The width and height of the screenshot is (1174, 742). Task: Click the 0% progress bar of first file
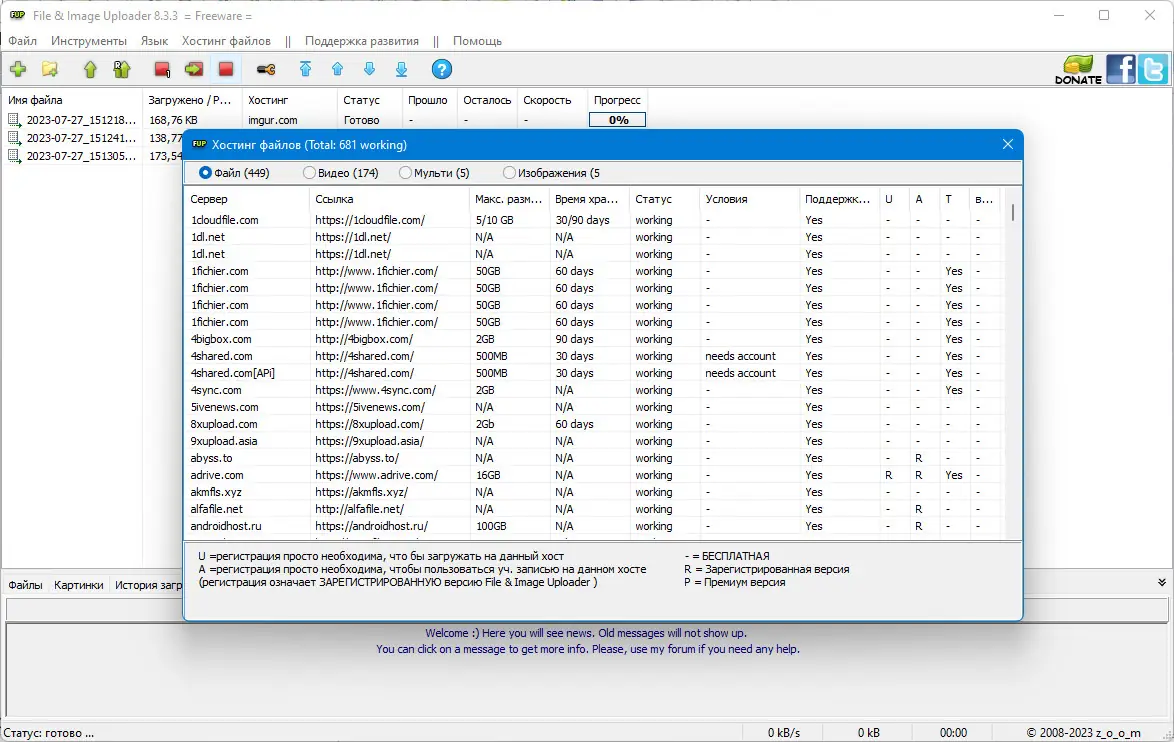coord(617,120)
